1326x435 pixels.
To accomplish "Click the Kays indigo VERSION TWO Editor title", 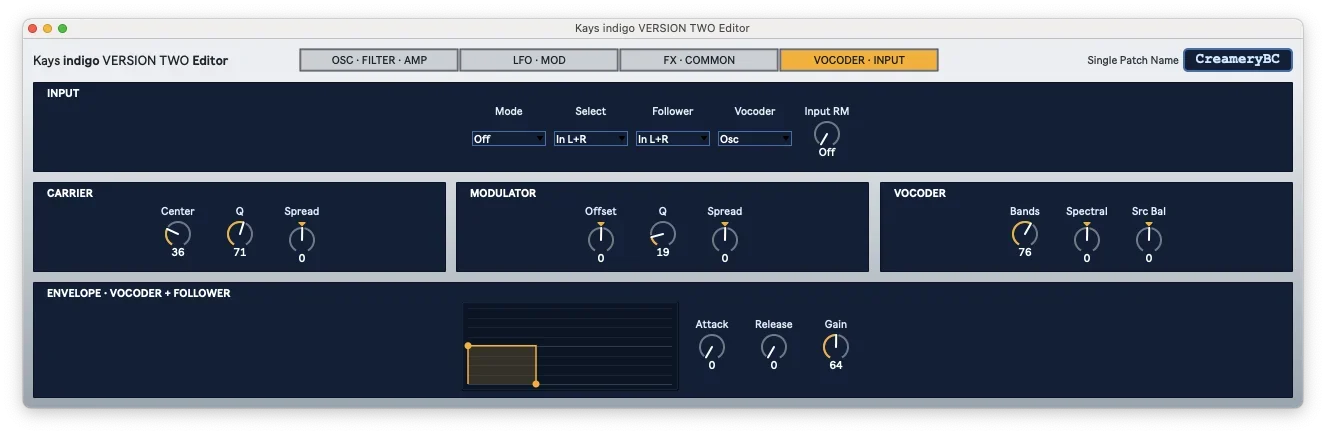I will point(131,61).
